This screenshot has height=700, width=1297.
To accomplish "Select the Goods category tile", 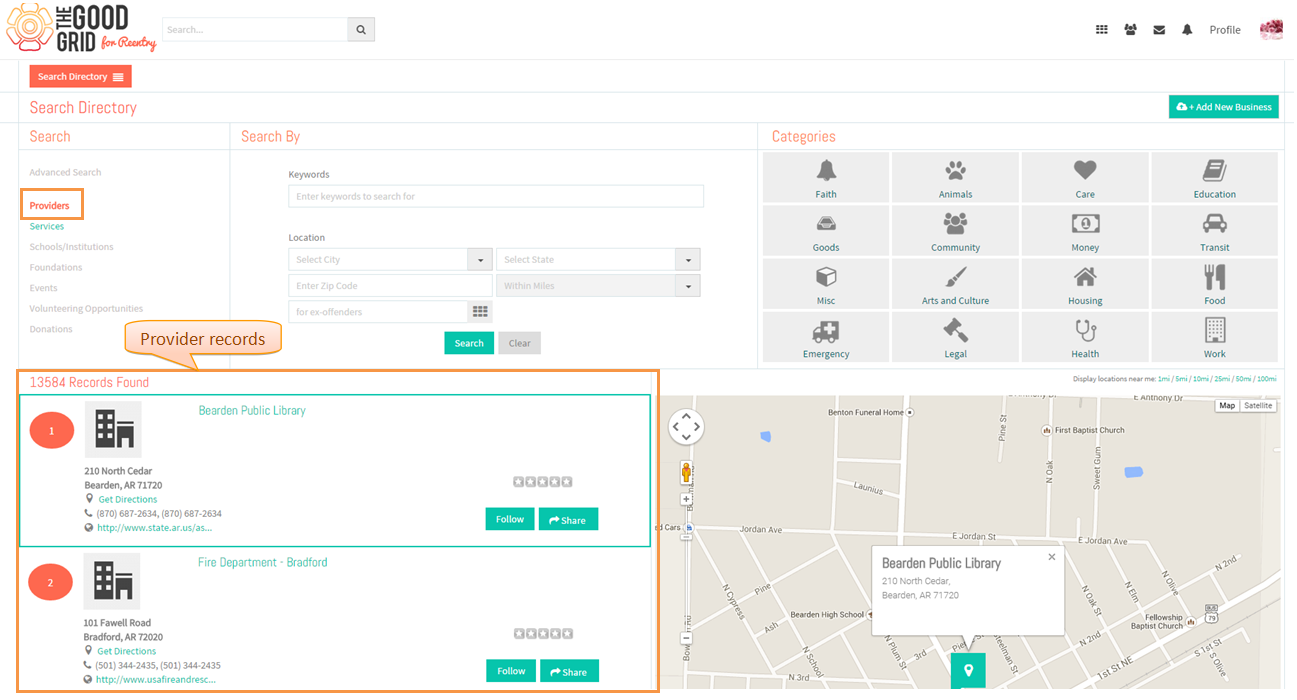I will pyautogui.click(x=826, y=230).
